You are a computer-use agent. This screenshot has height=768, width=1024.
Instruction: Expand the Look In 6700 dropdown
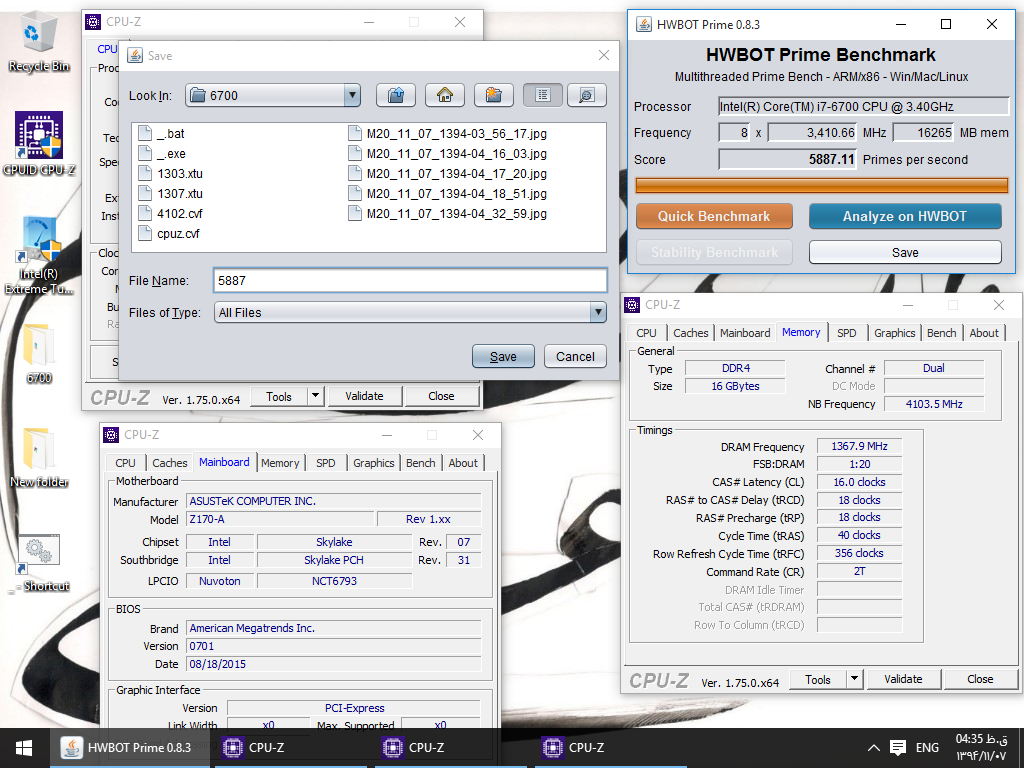pos(352,95)
